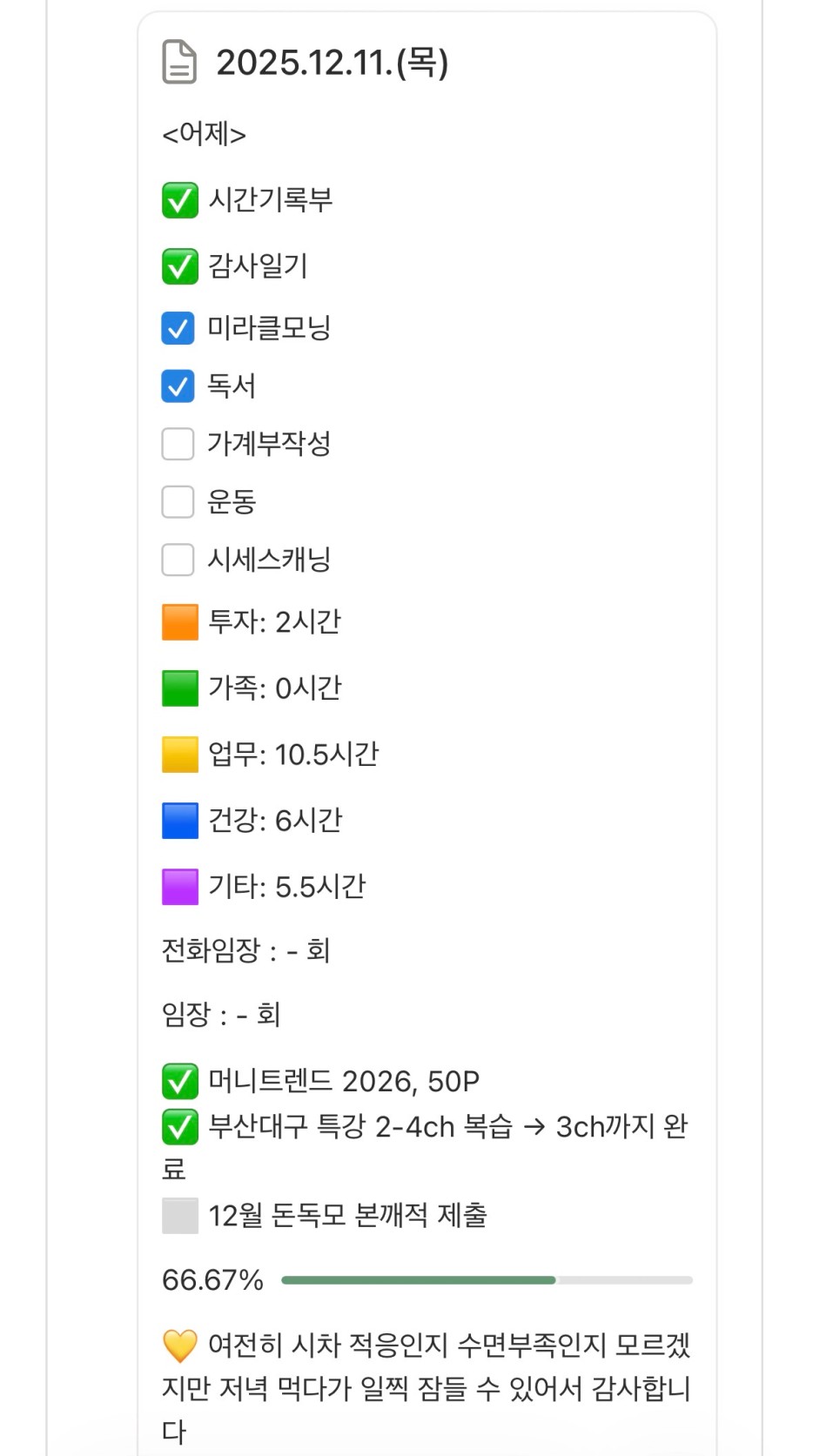Viewport: 813px width, 1456px height.
Task: Click the yellow square beside 업무
Action: pyautogui.click(x=179, y=755)
